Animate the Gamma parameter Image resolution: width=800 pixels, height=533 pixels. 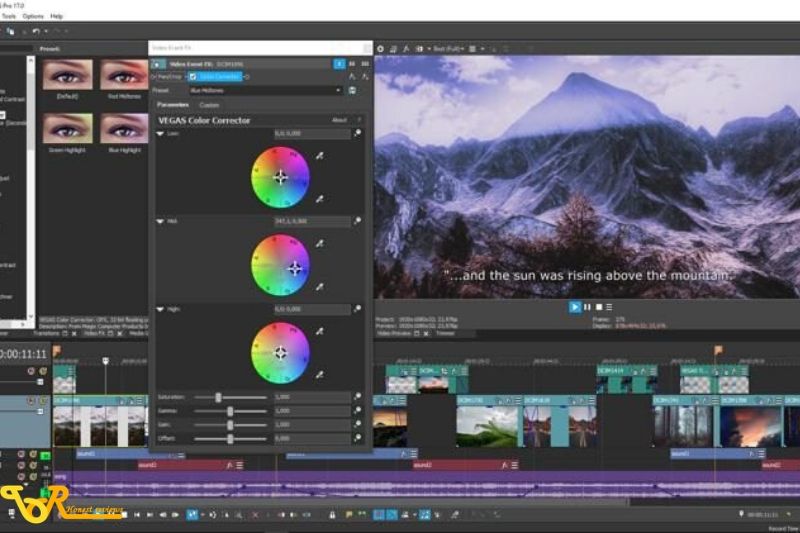358,410
